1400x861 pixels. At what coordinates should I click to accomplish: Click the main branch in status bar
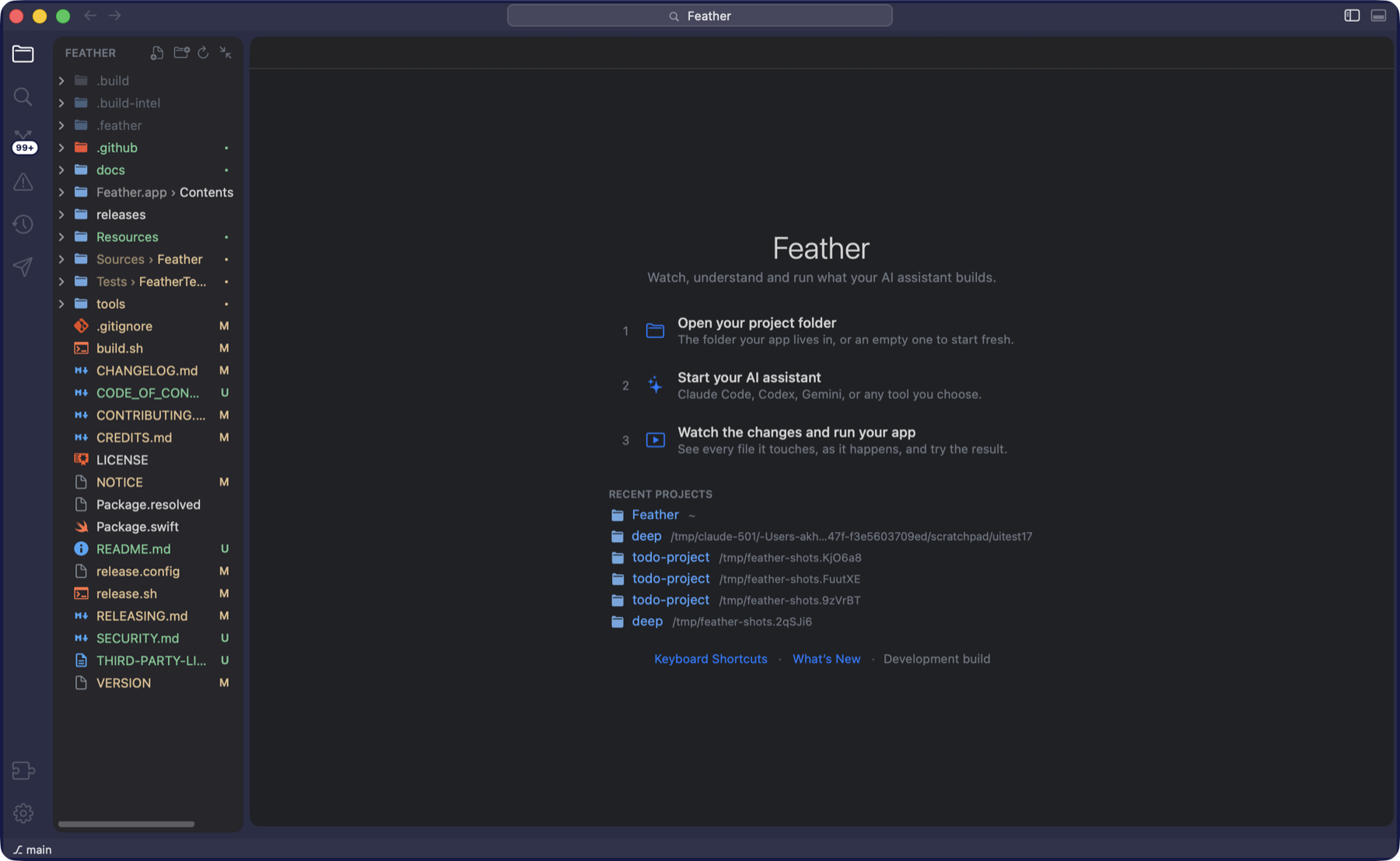pyautogui.click(x=33, y=849)
